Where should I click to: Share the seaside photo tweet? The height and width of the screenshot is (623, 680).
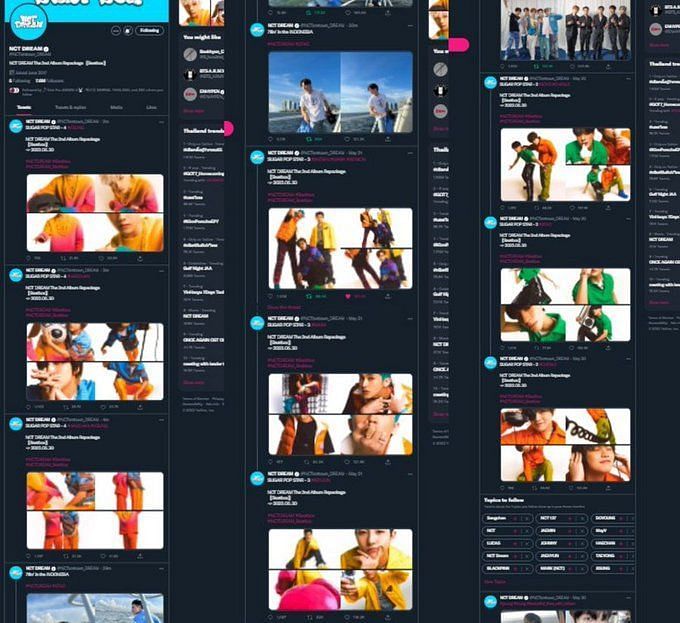tap(387, 139)
